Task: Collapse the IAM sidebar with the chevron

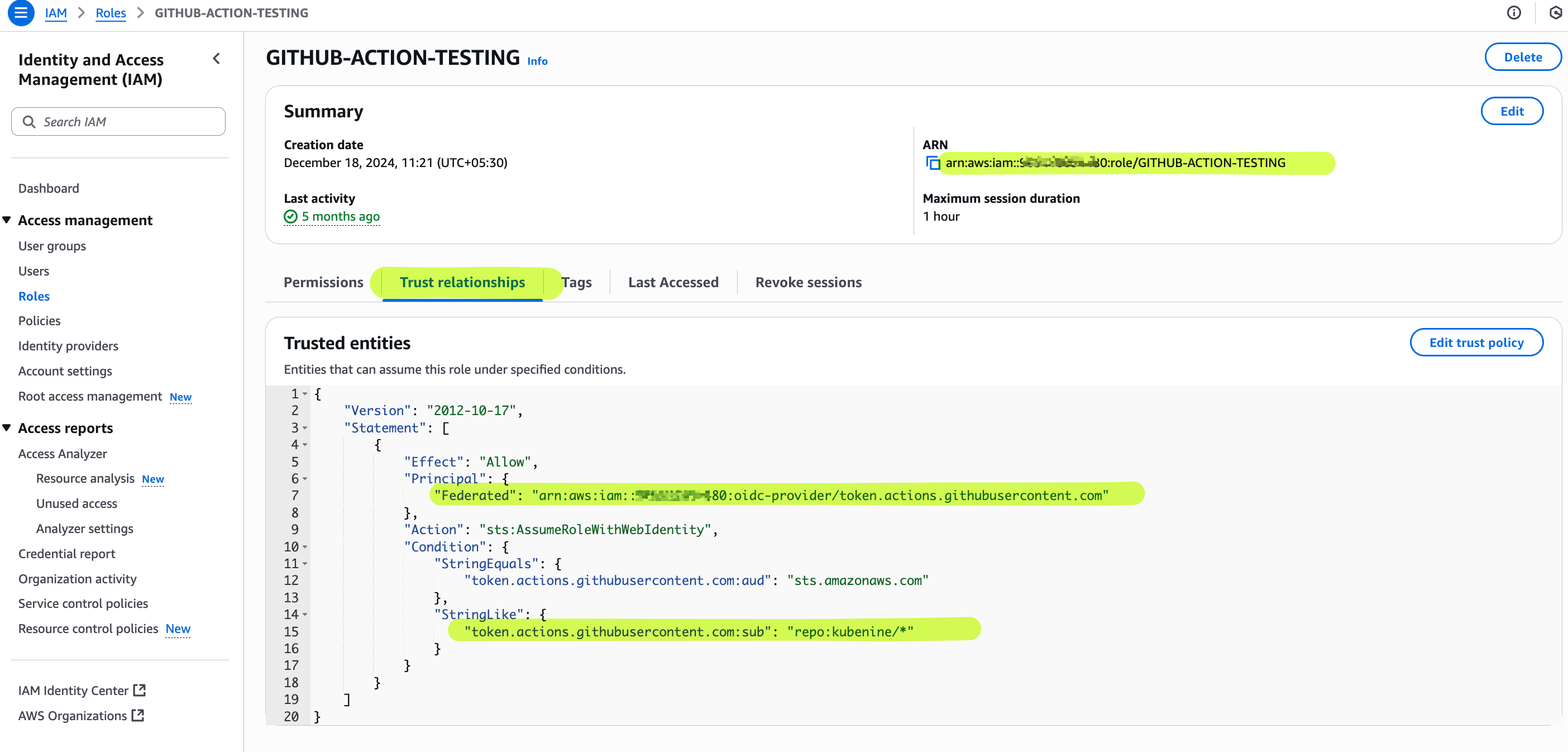Action: 216,59
